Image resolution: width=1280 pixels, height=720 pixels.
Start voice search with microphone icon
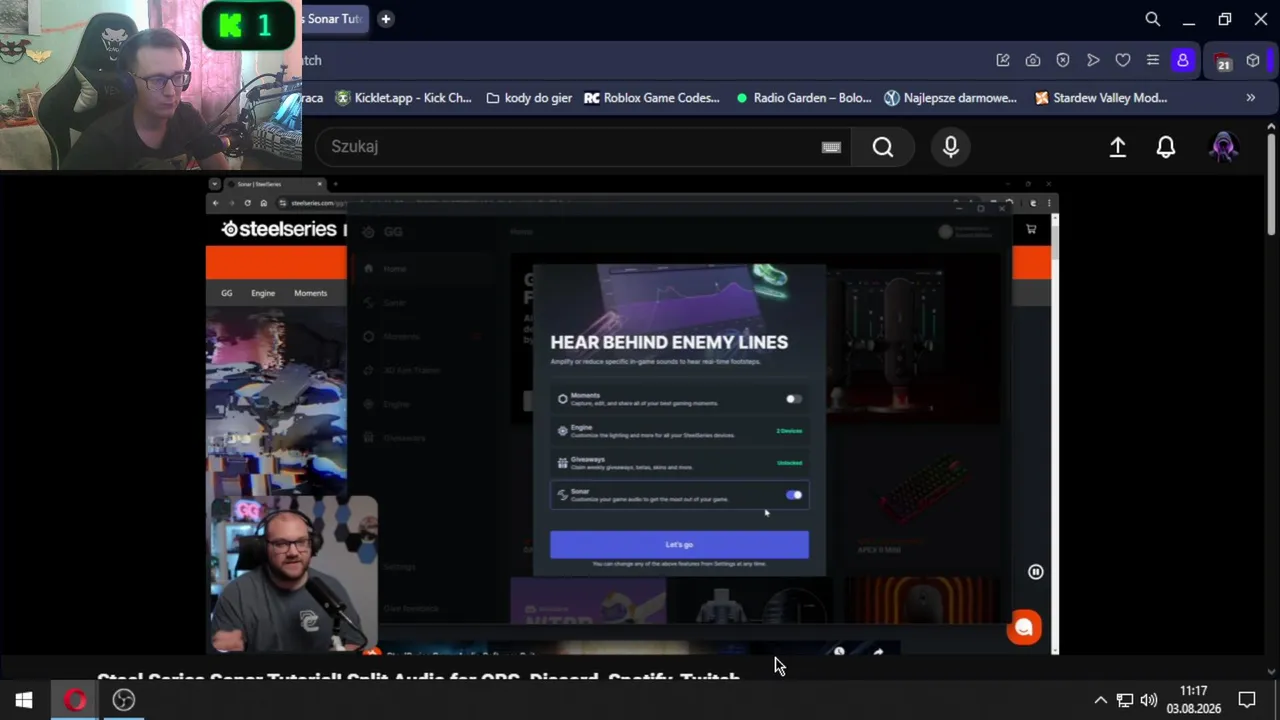coord(951,147)
